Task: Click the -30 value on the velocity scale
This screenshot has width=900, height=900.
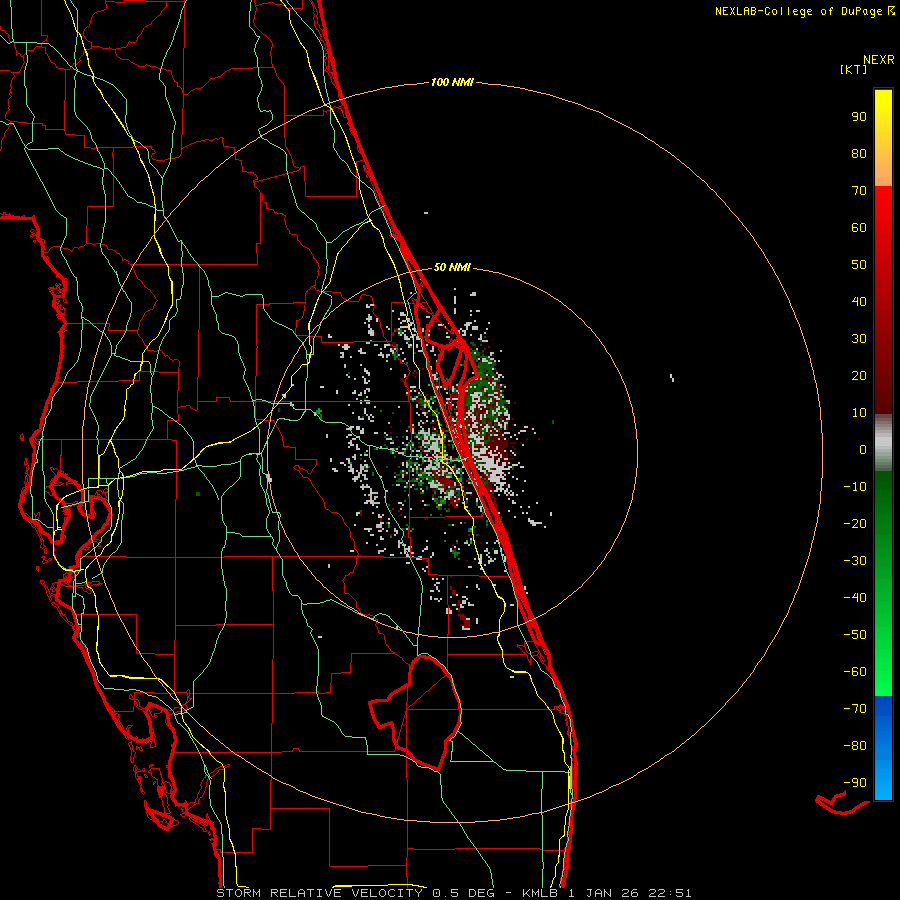Action: click(855, 561)
